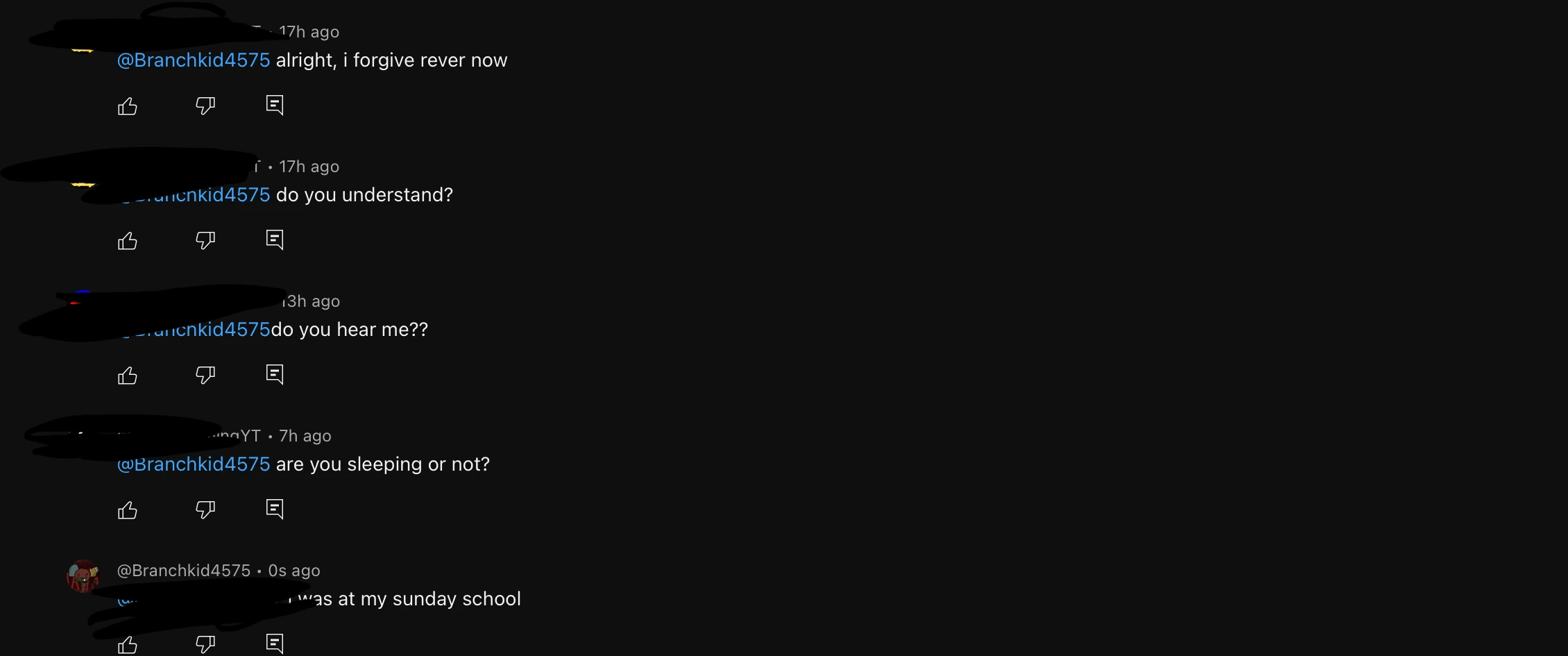This screenshot has height=656, width=1568.
Task: Like the newest 'sunday school' comment
Action: 128,644
